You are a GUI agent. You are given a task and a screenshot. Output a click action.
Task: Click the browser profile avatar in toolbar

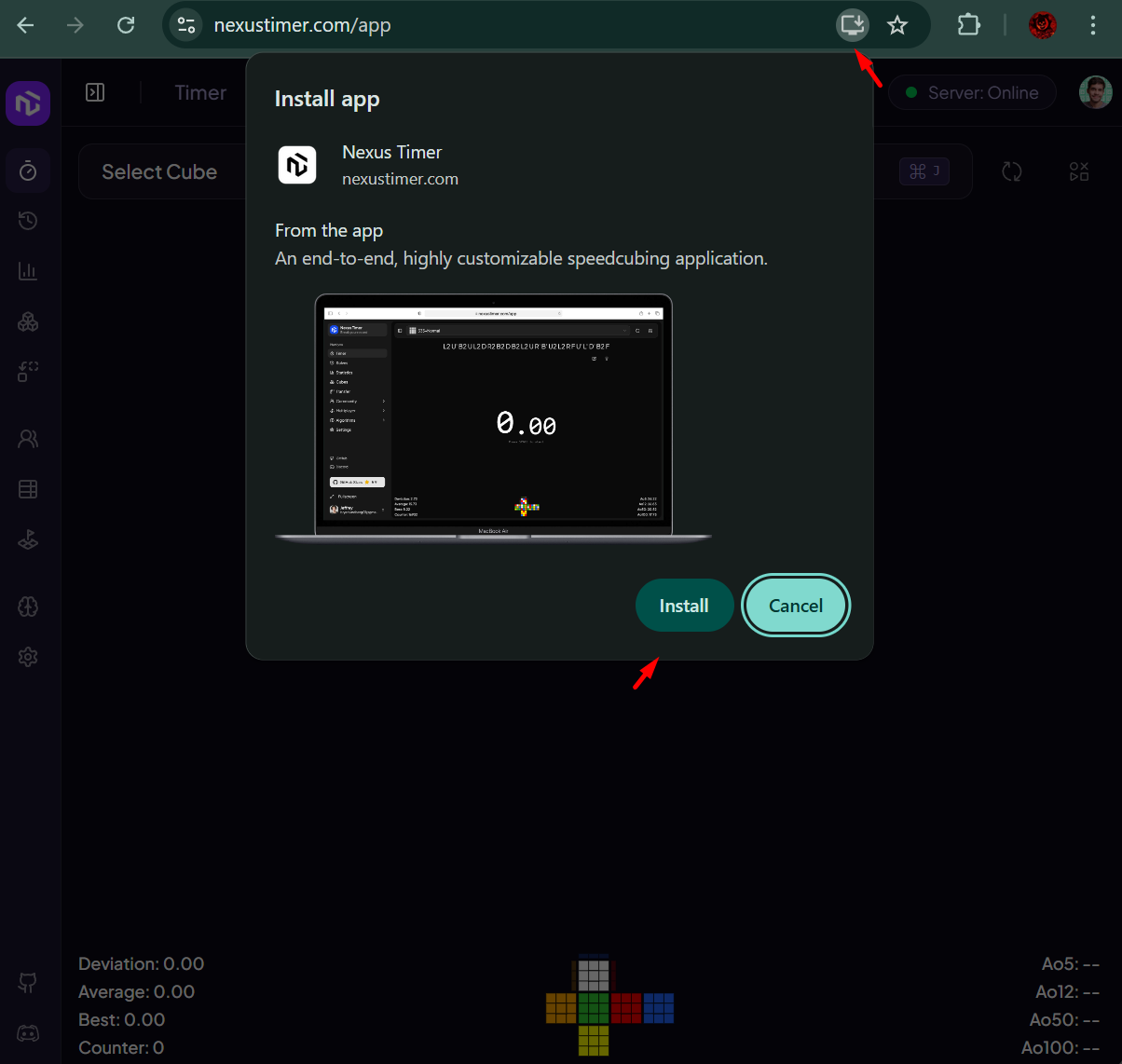(x=1043, y=25)
